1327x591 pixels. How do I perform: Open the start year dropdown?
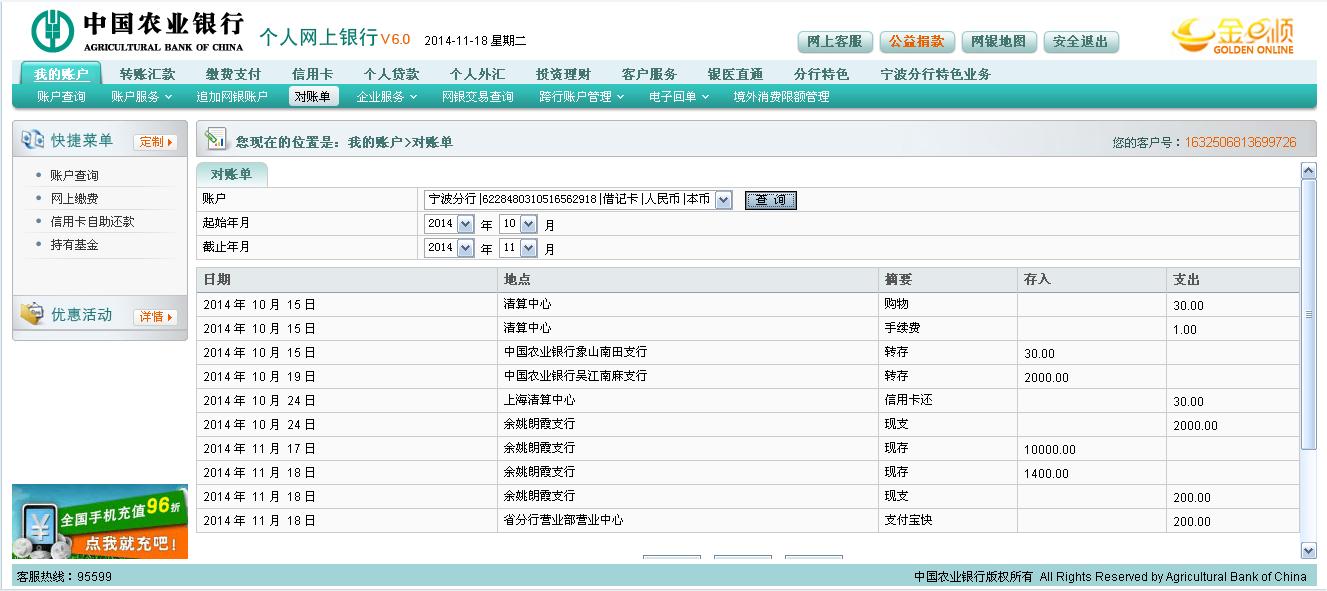pos(465,224)
